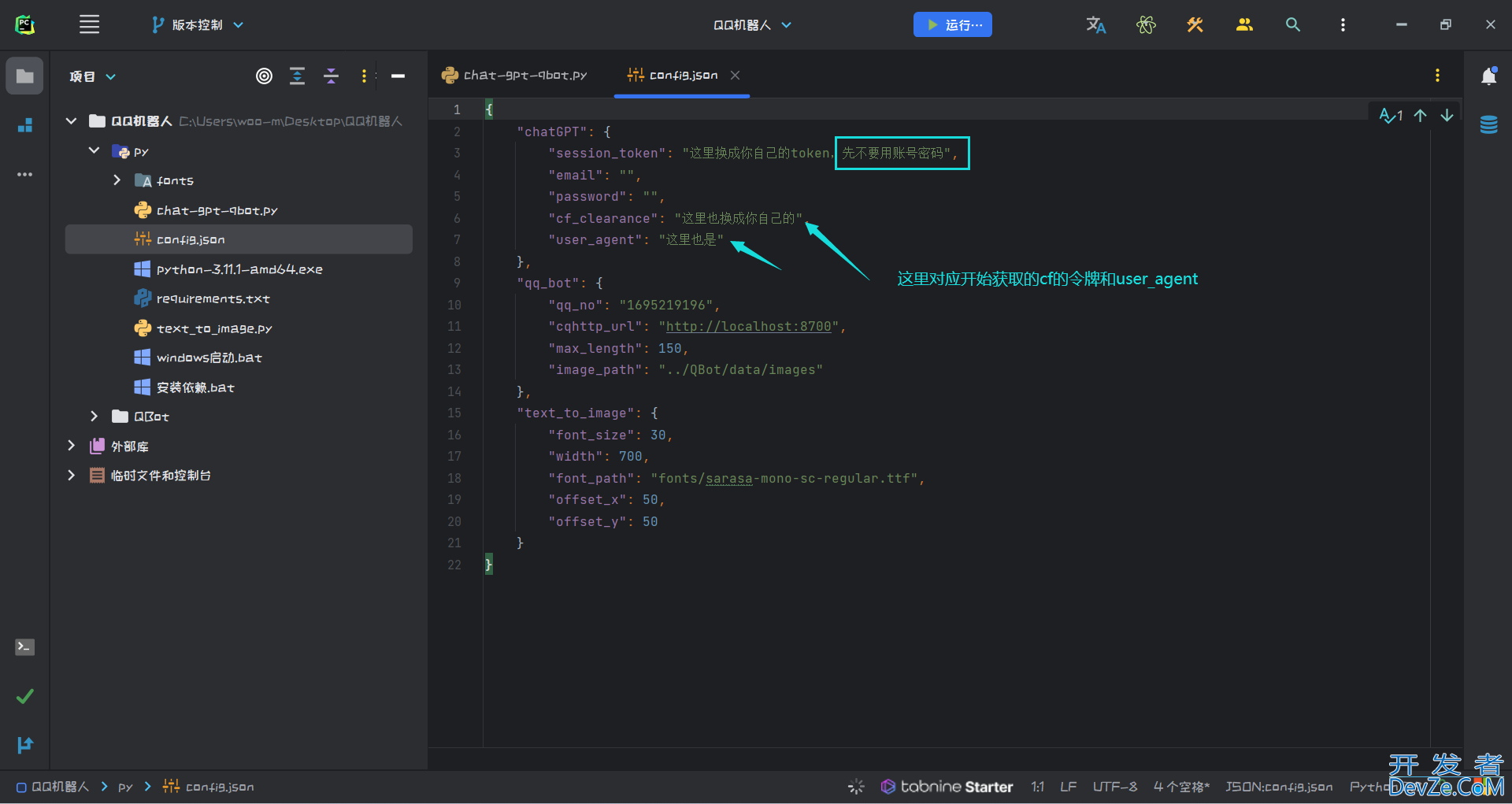Open tabnine Starter status widget
This screenshot has height=804, width=1512.
(947, 786)
